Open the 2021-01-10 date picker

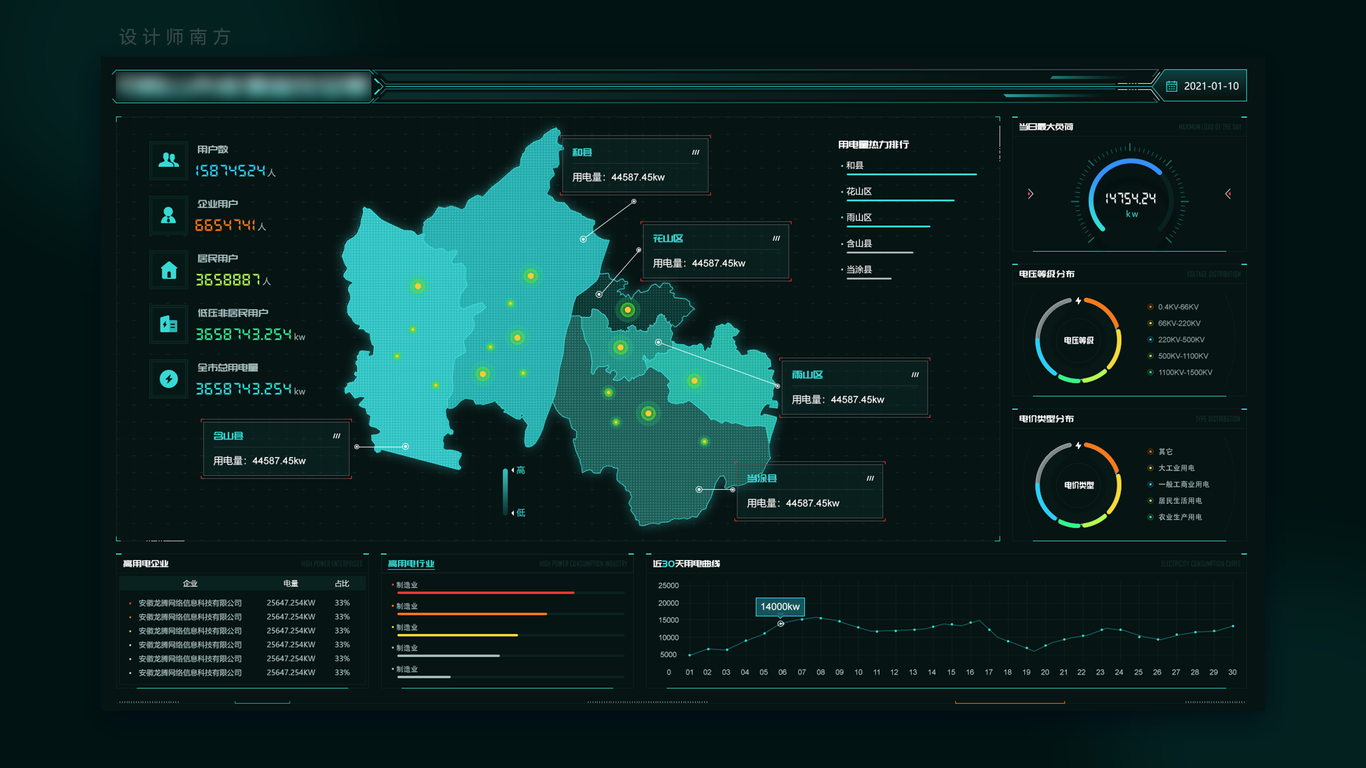pyautogui.click(x=1202, y=86)
